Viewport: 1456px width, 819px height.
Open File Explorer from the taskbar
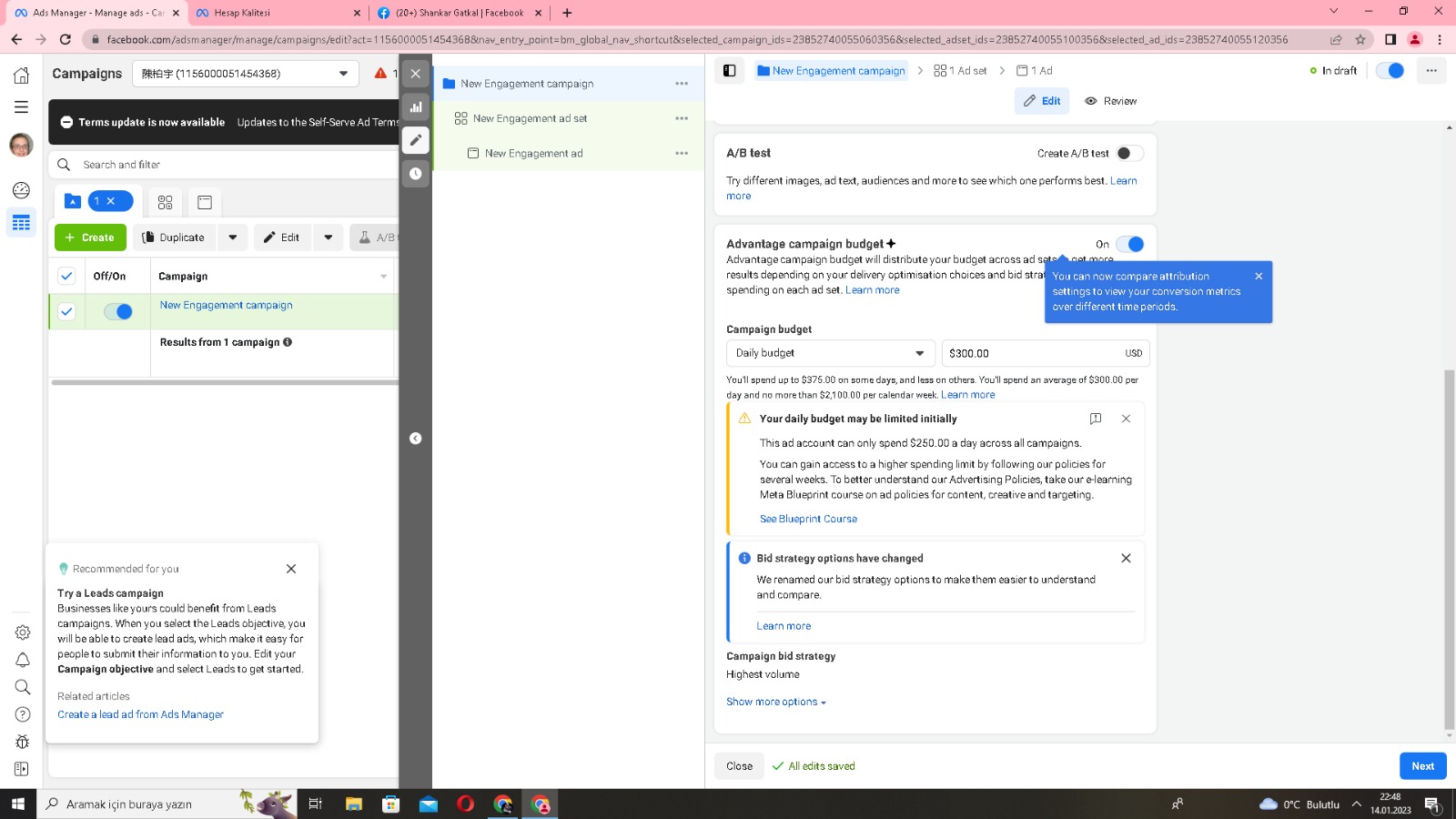354,804
